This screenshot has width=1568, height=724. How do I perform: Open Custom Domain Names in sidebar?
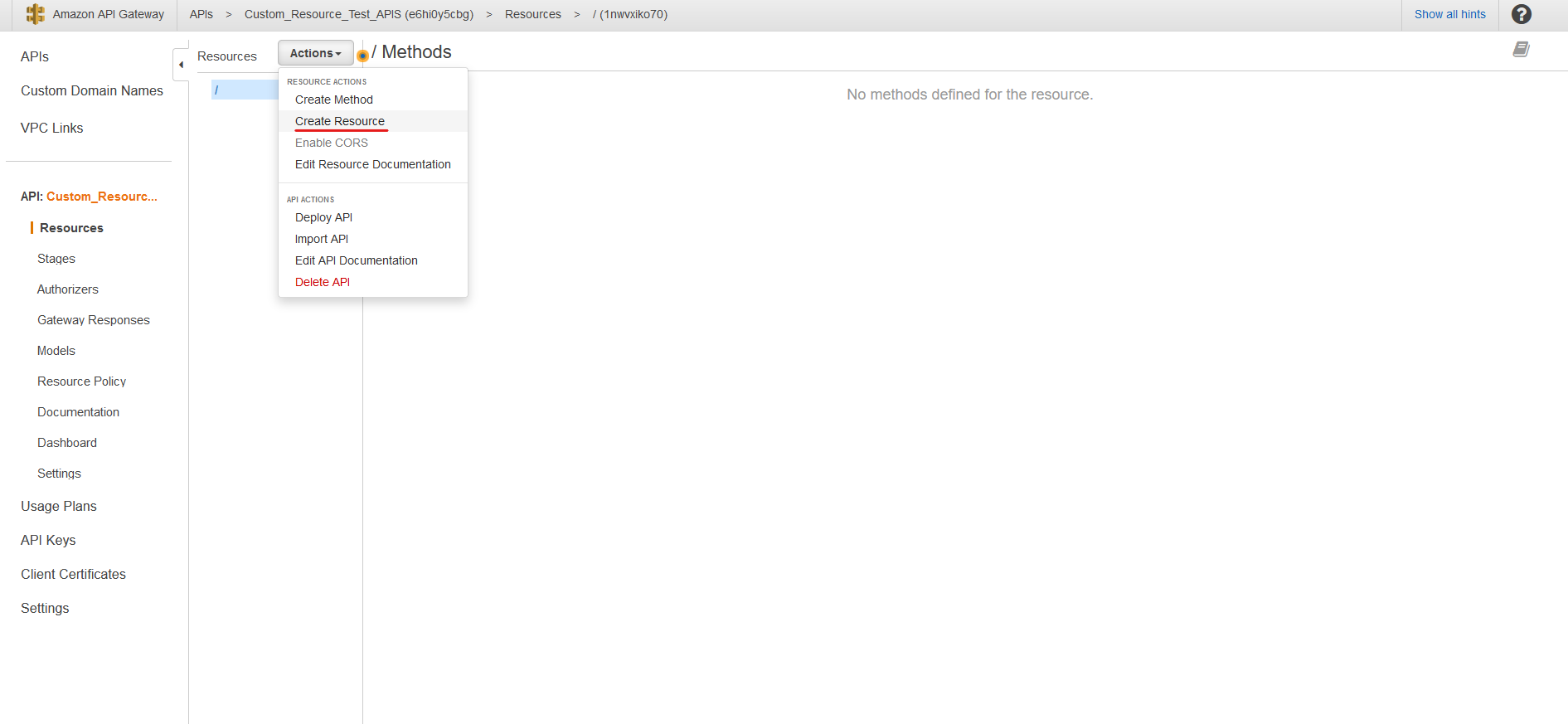tap(92, 90)
